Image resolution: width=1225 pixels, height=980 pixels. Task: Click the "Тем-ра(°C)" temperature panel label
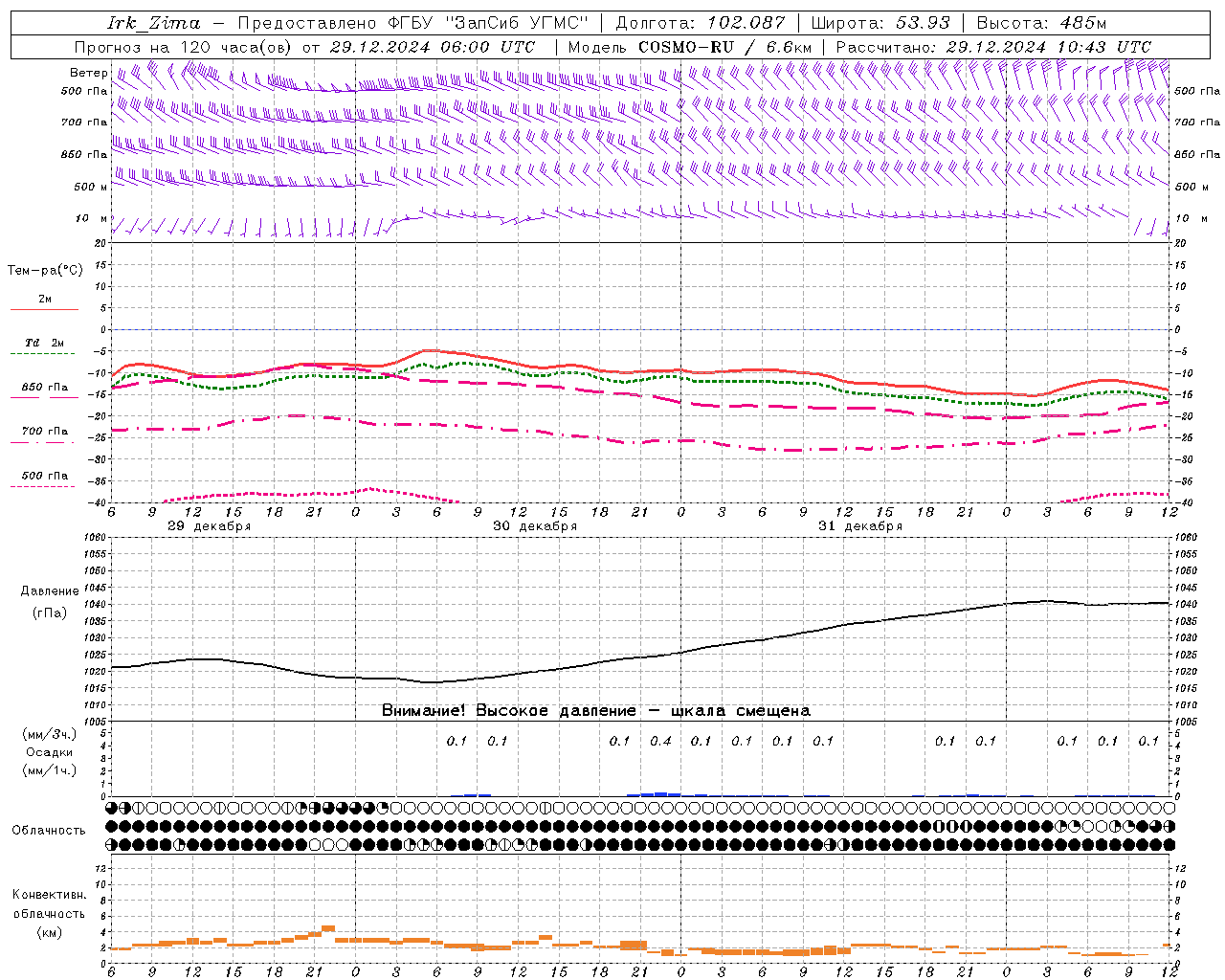click(x=45, y=271)
